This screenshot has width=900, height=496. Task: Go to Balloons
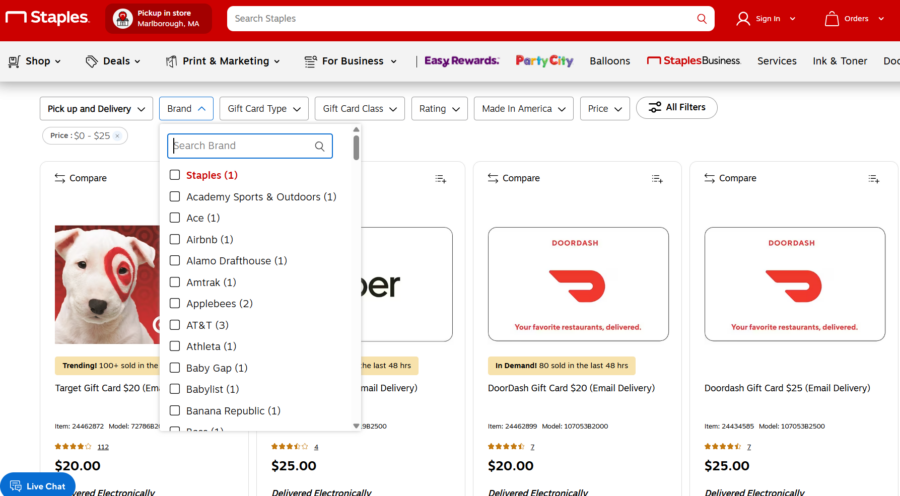point(610,61)
